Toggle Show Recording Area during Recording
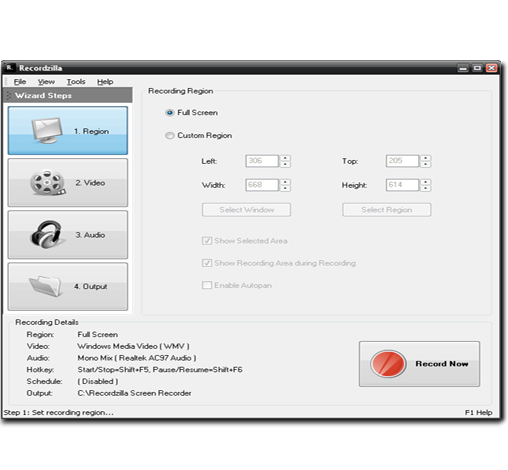The height and width of the screenshot is (470, 508). tap(207, 263)
